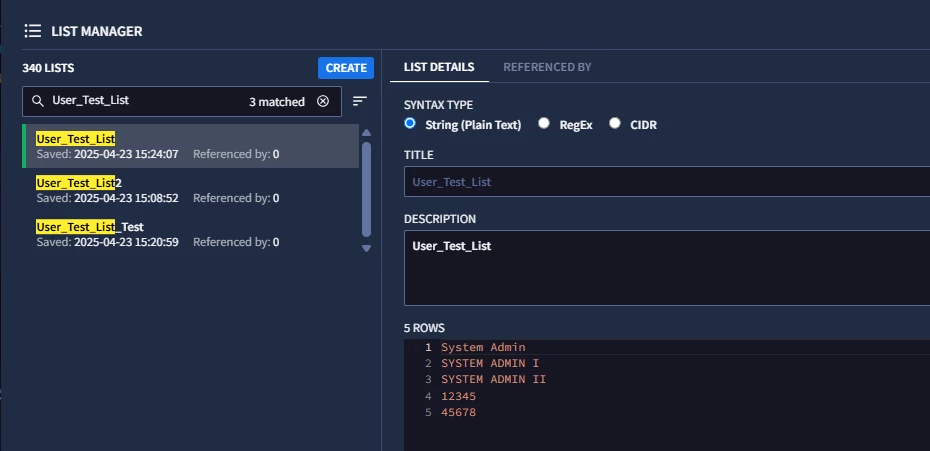Click the list scrollbar down arrow
The height and width of the screenshot is (451, 930).
(x=367, y=248)
